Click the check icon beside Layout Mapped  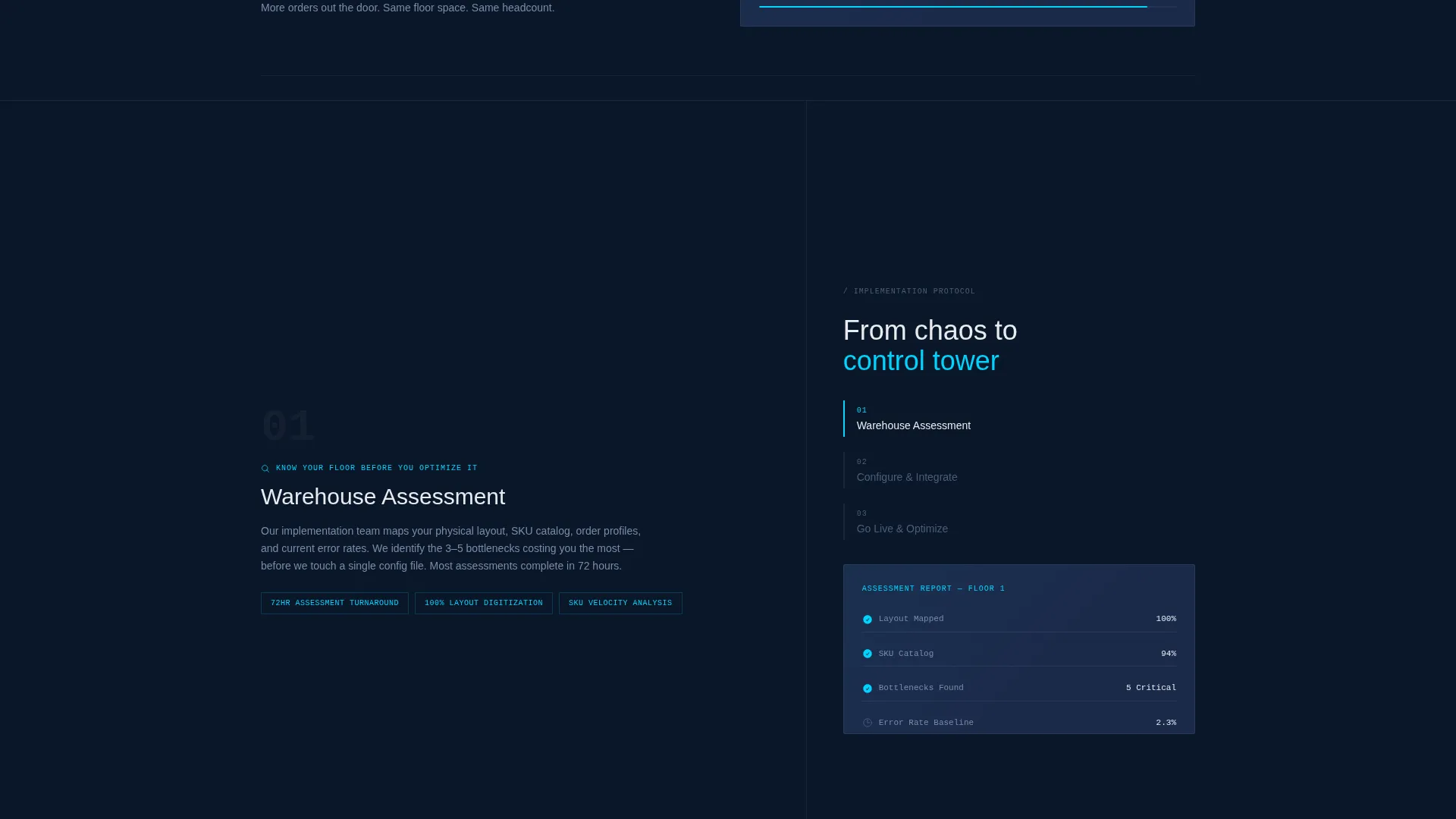click(868, 620)
